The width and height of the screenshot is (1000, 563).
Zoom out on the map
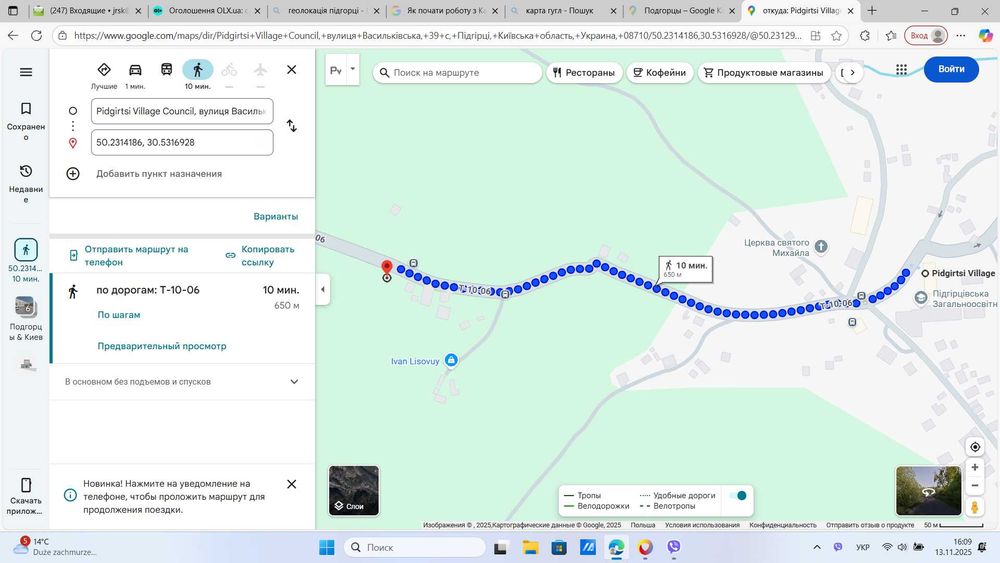click(974, 485)
